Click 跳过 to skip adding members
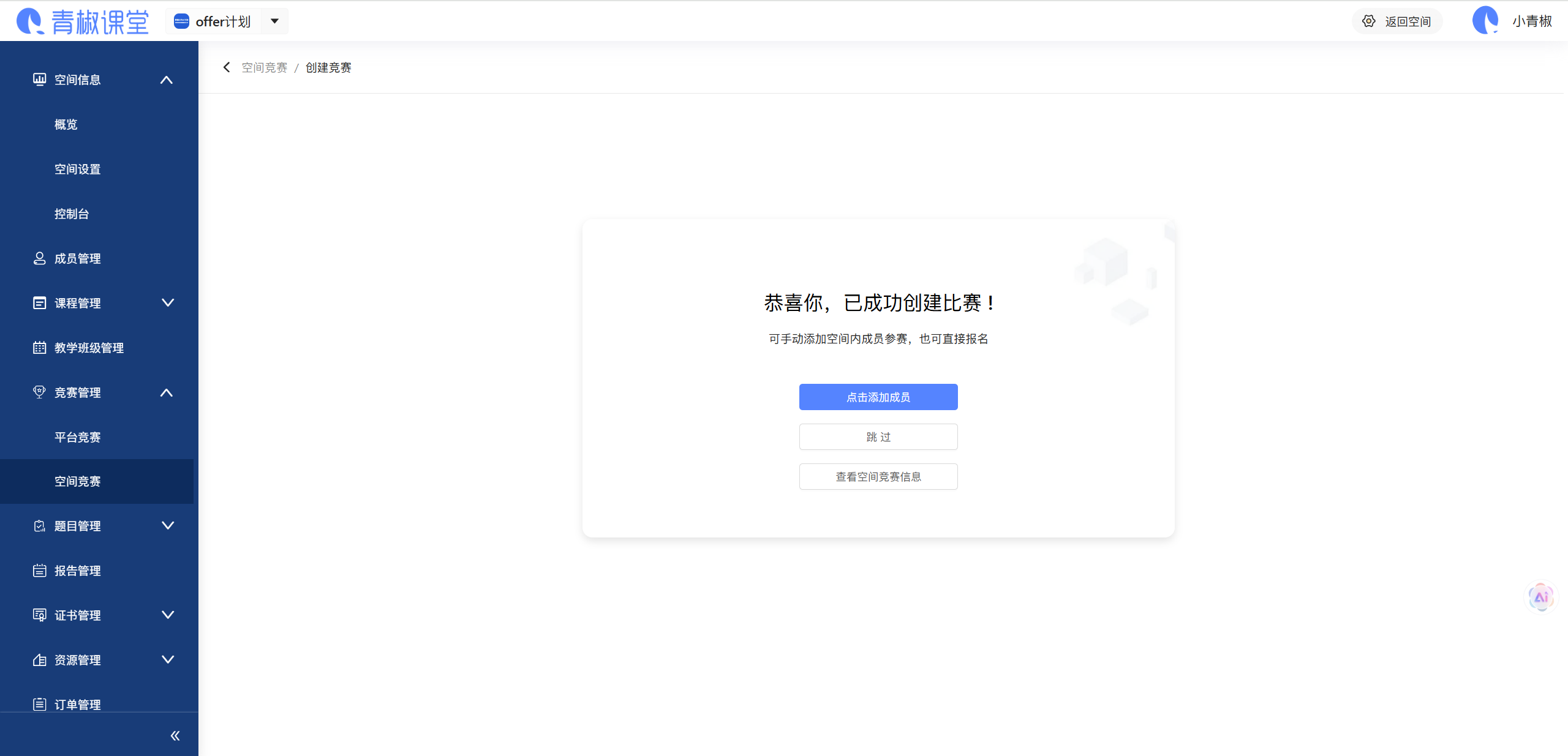 (x=878, y=436)
